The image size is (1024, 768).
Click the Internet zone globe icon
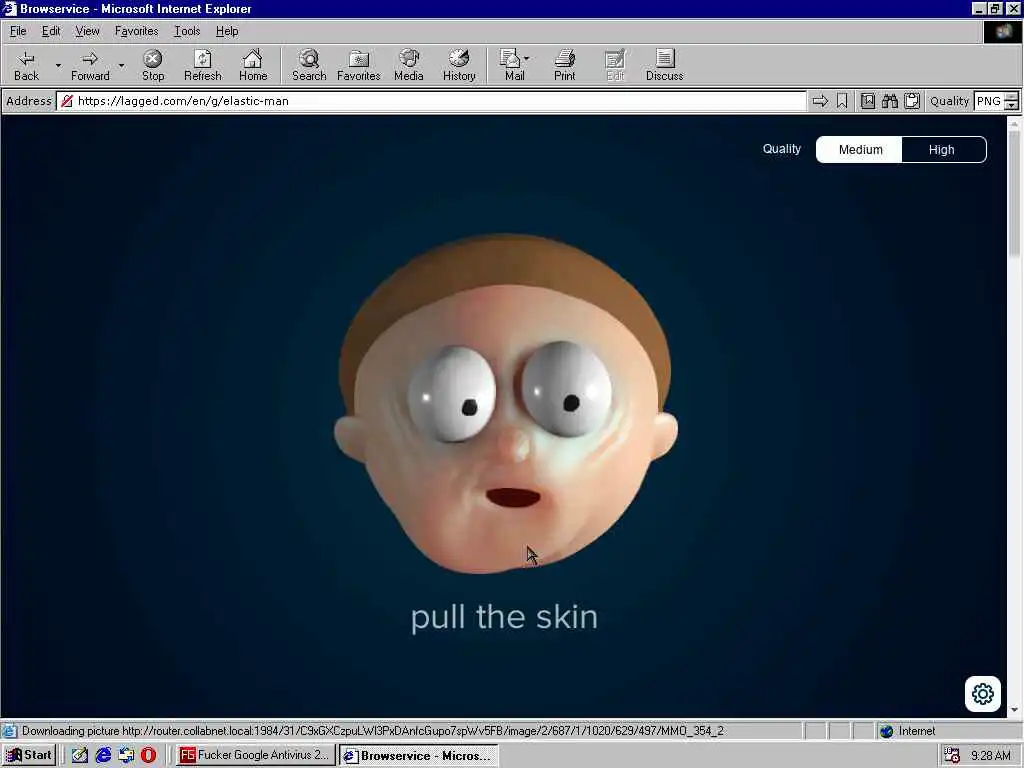click(886, 731)
